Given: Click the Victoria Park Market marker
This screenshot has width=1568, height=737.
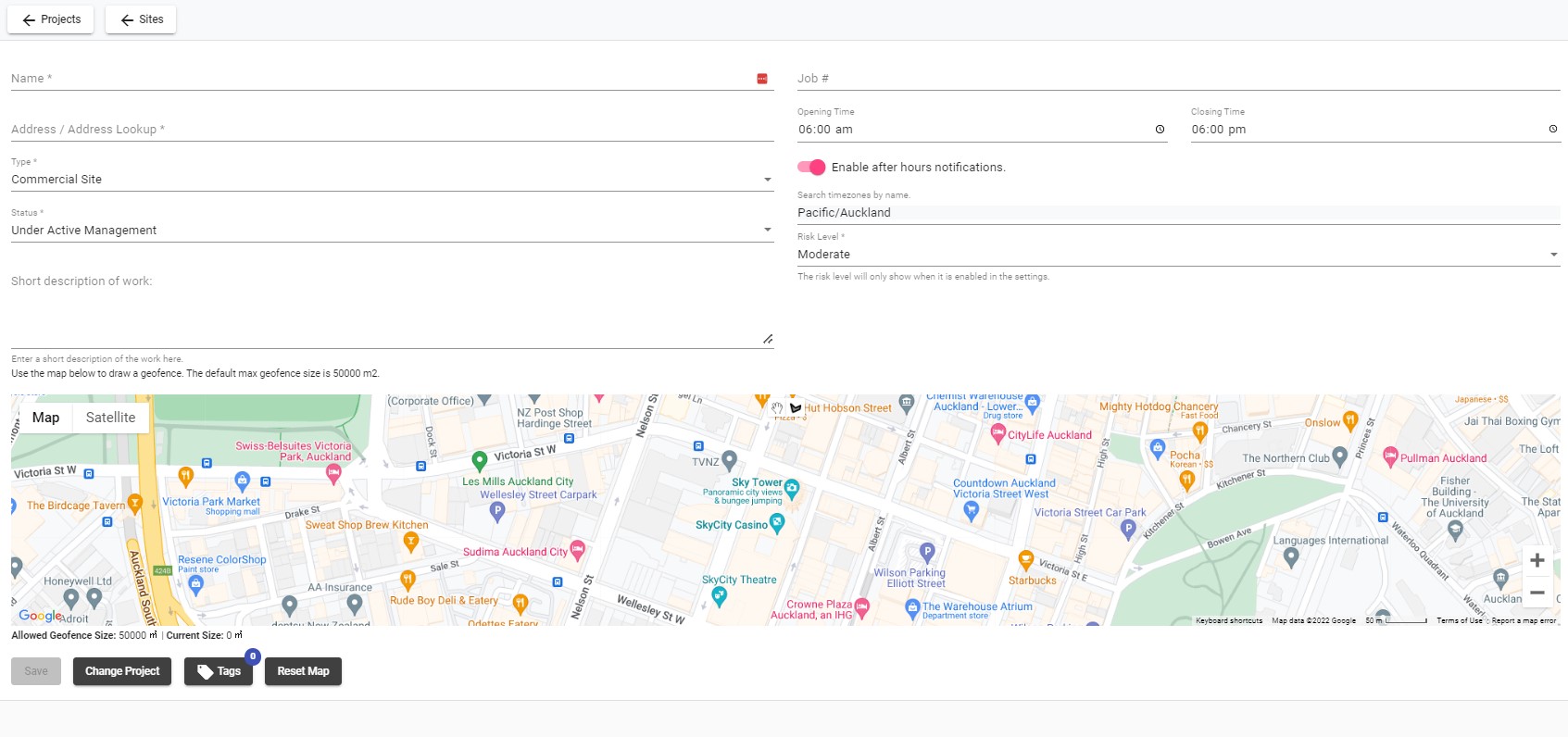Looking at the screenshot, I should click(x=242, y=480).
